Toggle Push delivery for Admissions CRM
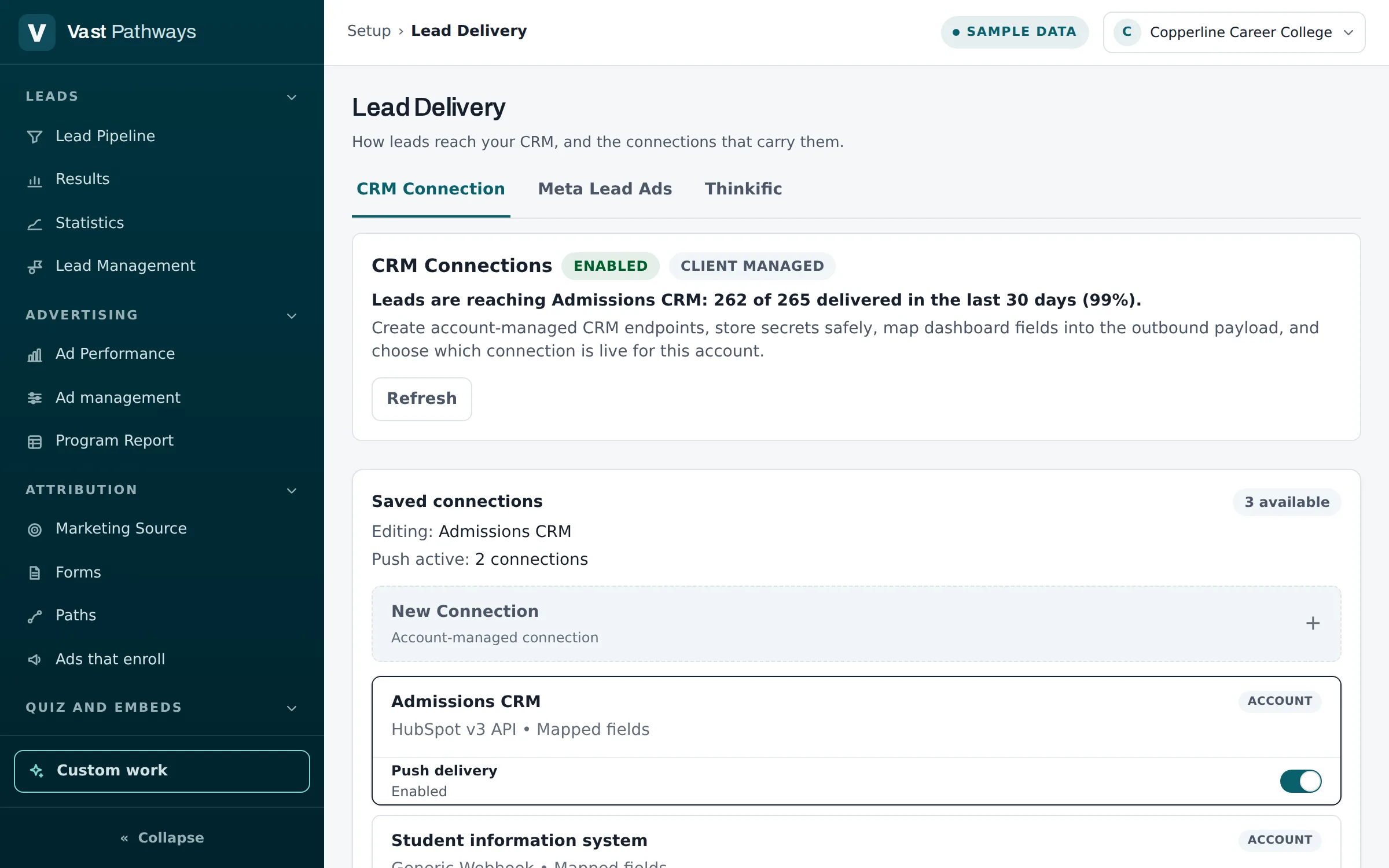Image resolution: width=1389 pixels, height=868 pixels. coord(1300,781)
